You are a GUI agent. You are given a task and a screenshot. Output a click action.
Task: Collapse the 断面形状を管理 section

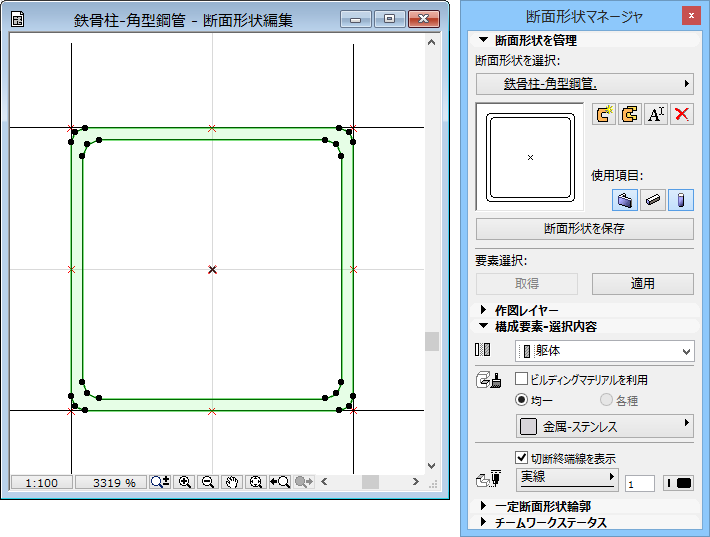click(484, 40)
